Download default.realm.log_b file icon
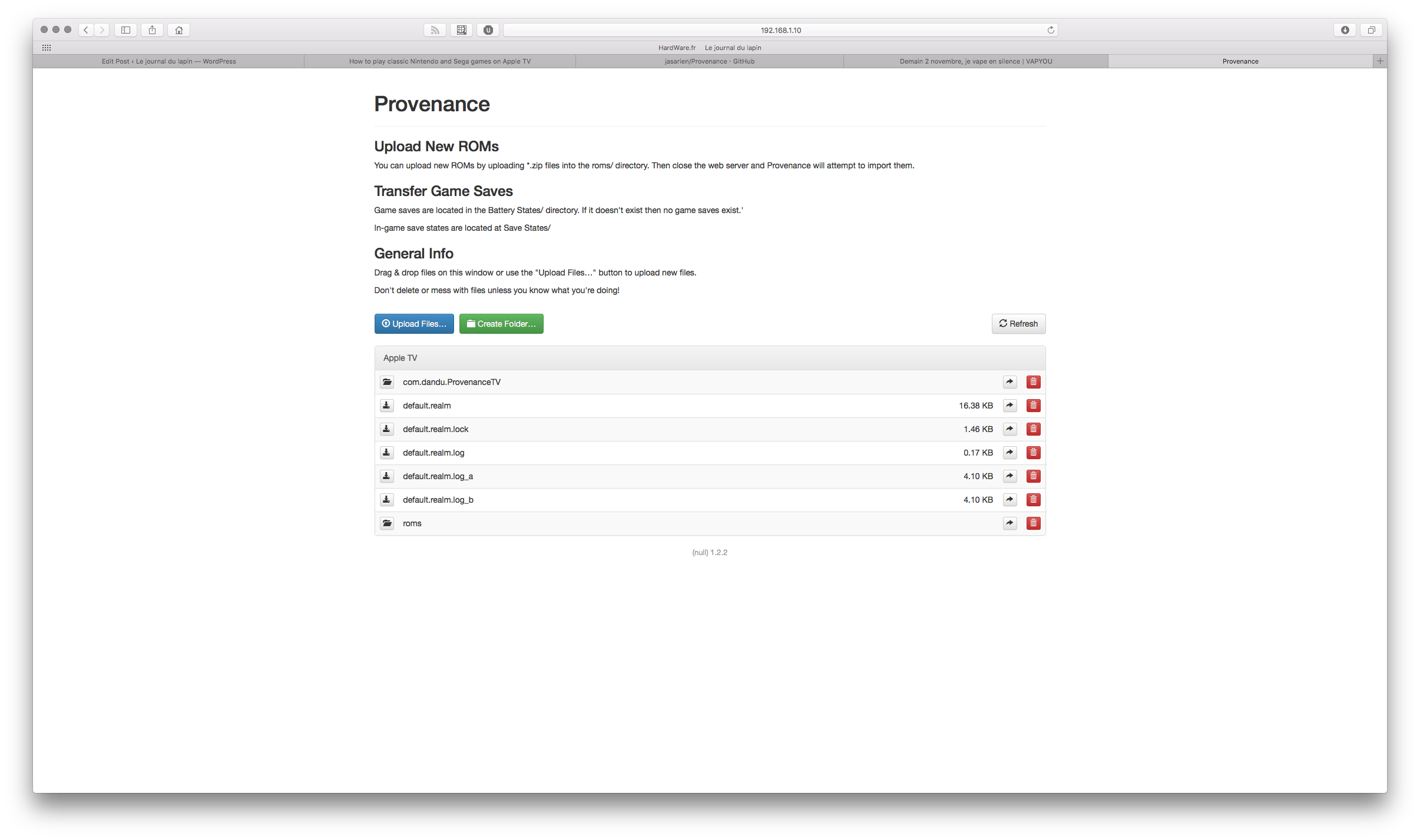This screenshot has width=1420, height=840. click(x=386, y=500)
